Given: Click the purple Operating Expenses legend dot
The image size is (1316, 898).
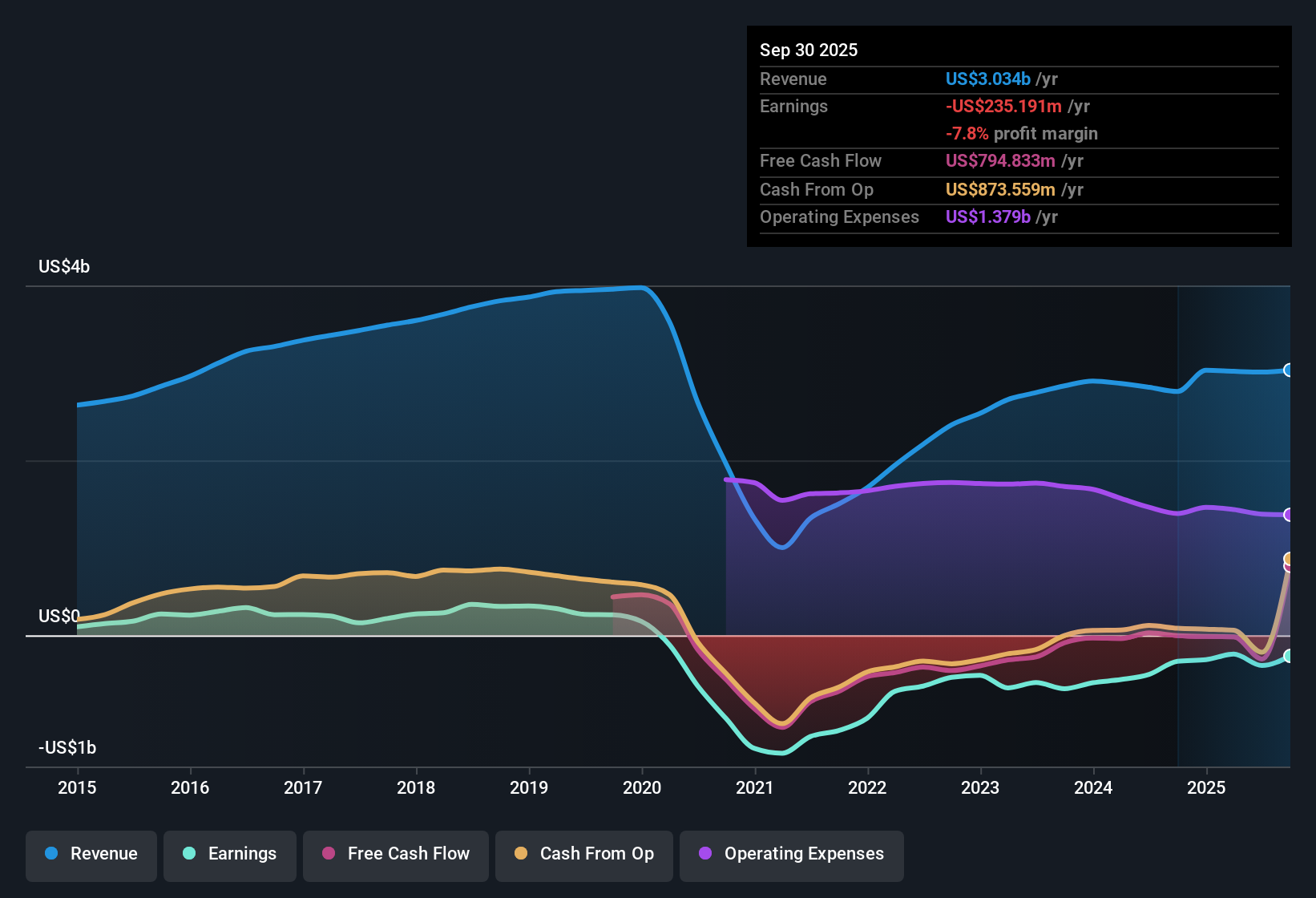Looking at the screenshot, I should click(704, 854).
